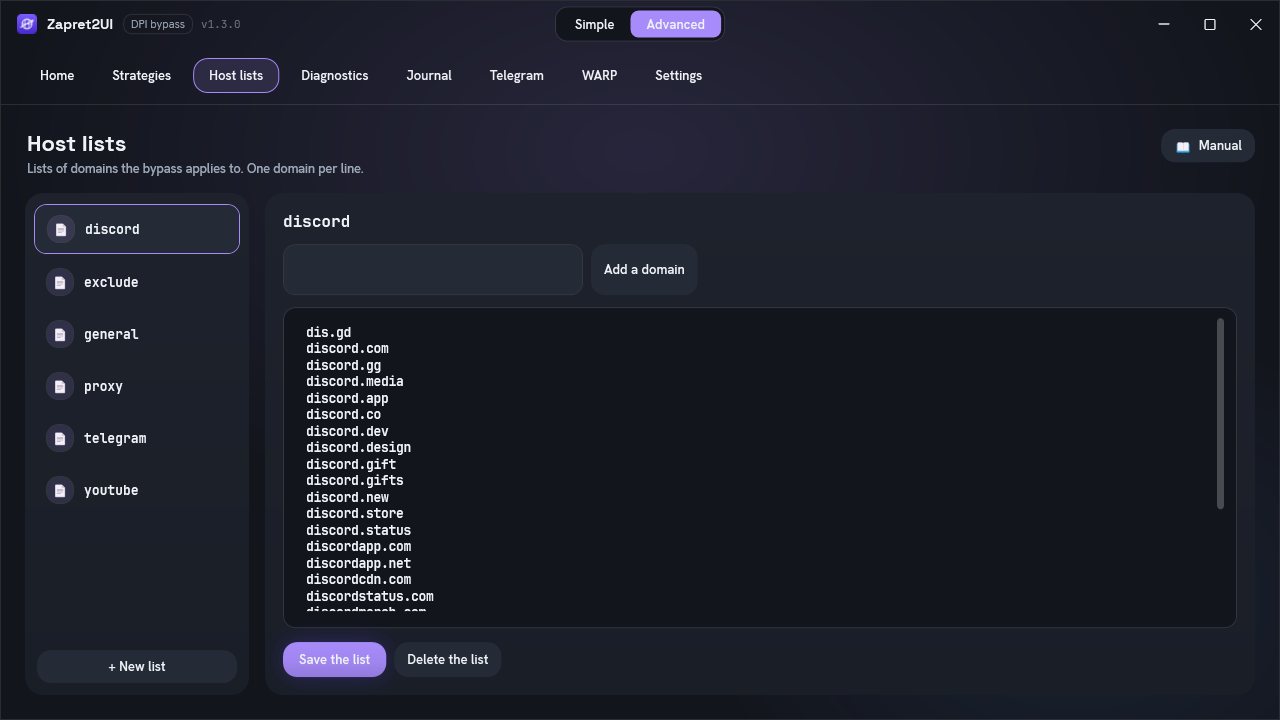1280x720 pixels.
Task: Click the Zapret2UI app logo icon
Action: (27, 24)
